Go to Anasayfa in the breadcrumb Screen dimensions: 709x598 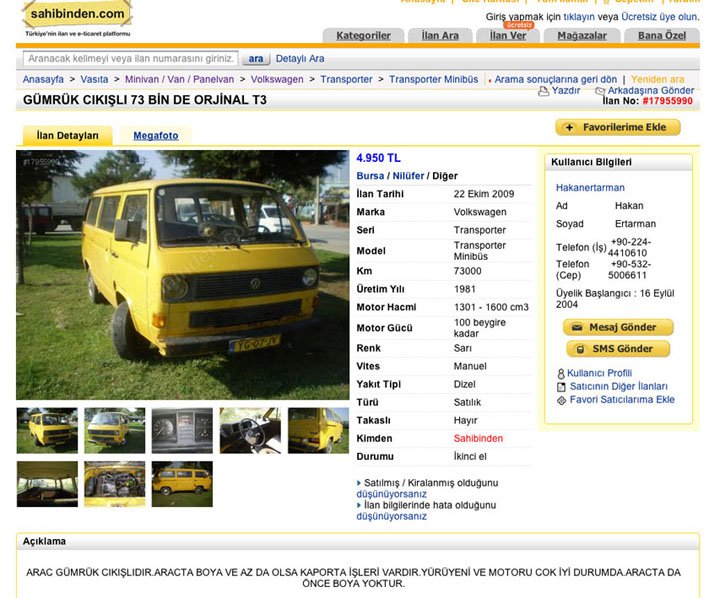coord(43,79)
